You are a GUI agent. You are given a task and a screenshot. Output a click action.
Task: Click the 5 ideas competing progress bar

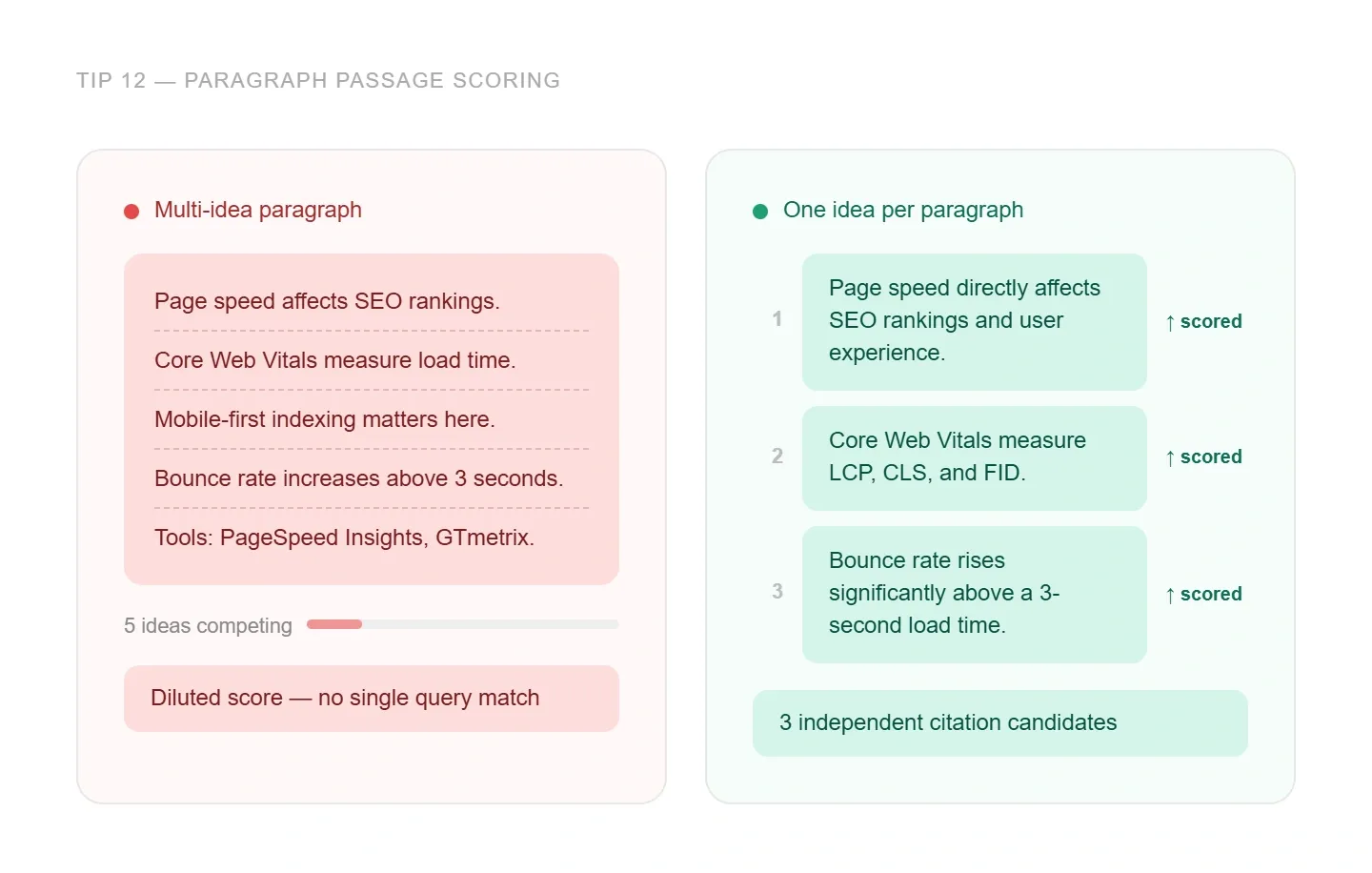coord(462,624)
